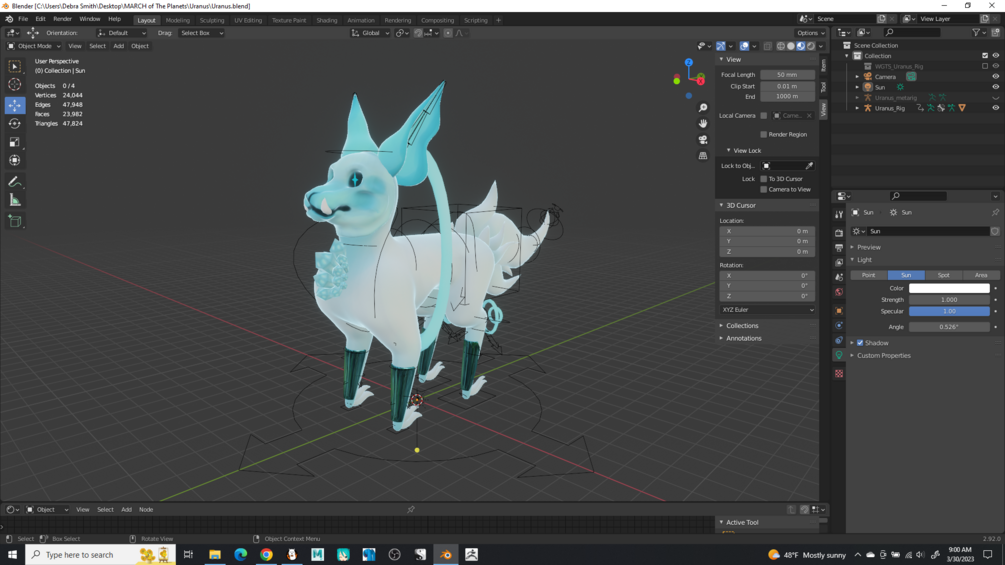1005x565 pixels.
Task: Click the pan view hand icon
Action: 703,124
